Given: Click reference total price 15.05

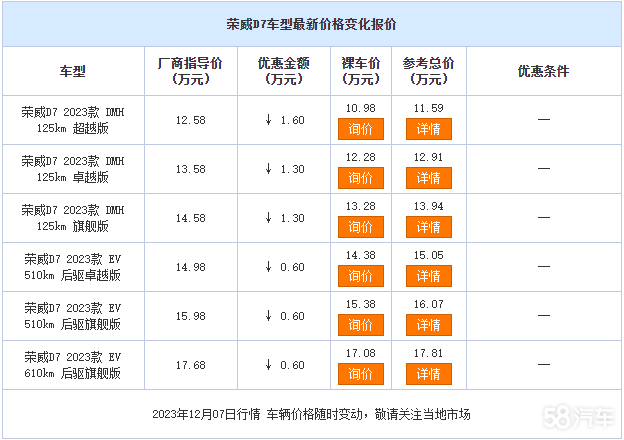Looking at the screenshot, I should 429,255.
